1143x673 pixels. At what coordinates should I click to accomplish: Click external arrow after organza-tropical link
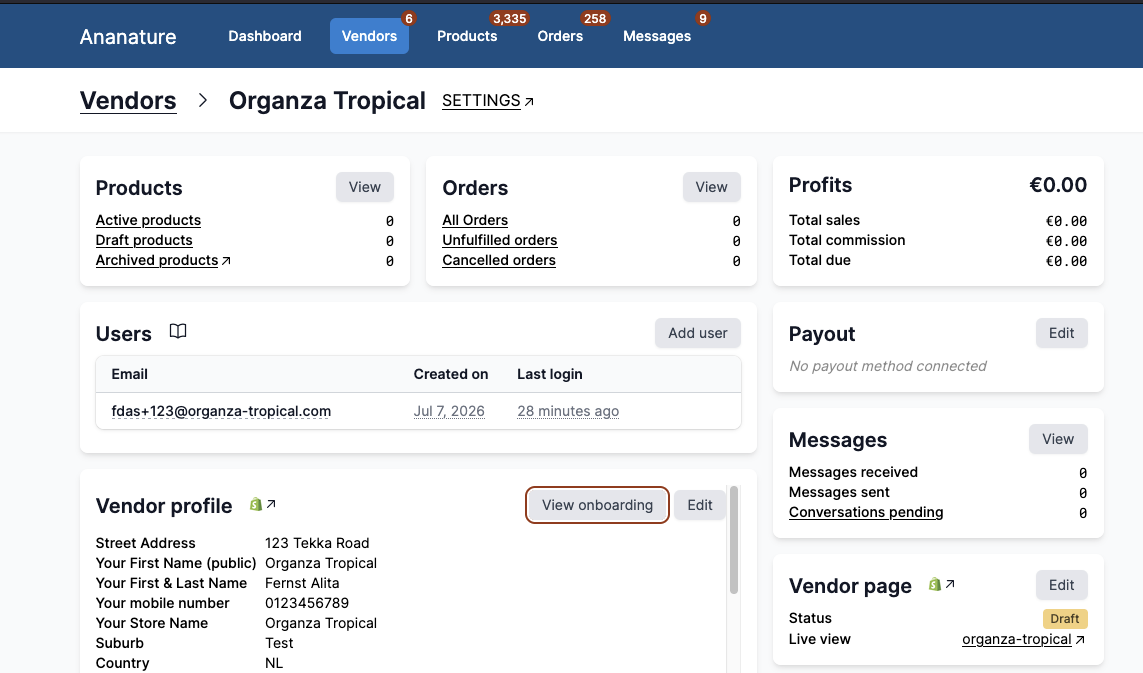point(1080,639)
